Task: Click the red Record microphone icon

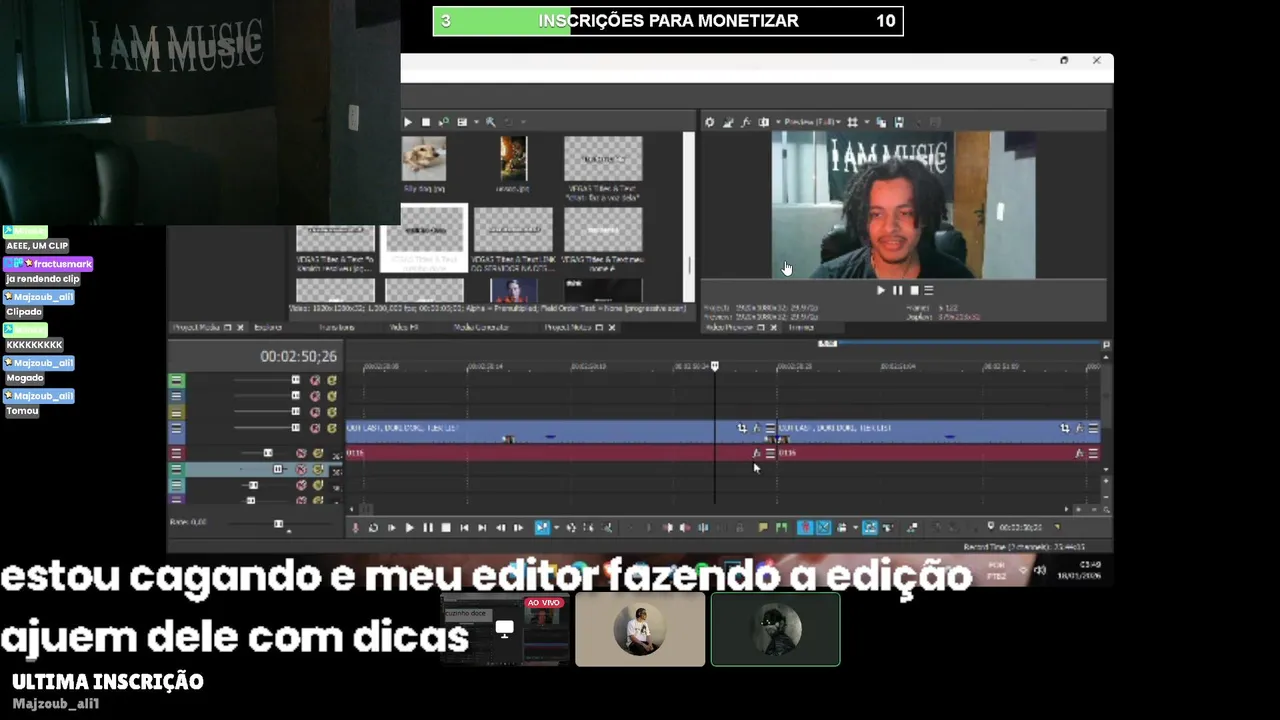Action: (356, 527)
